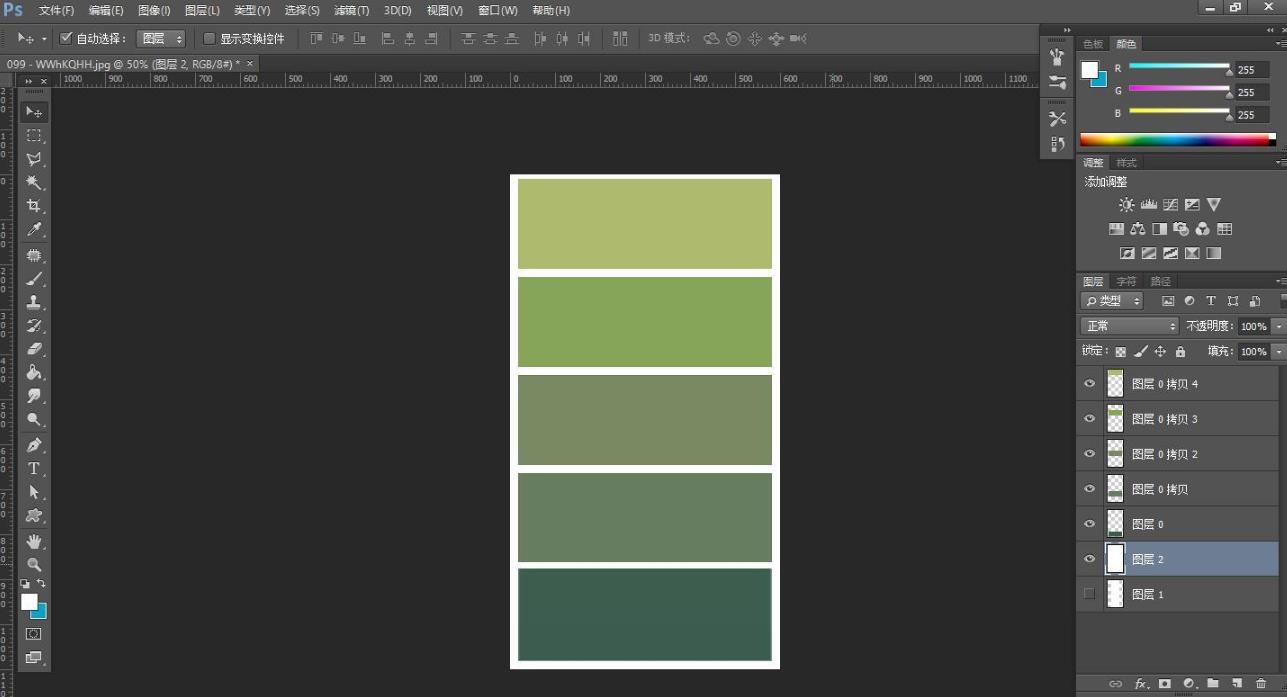Uncheck the 自动选择 checkbox
Image resolution: width=1287 pixels, height=697 pixels.
click(66, 39)
